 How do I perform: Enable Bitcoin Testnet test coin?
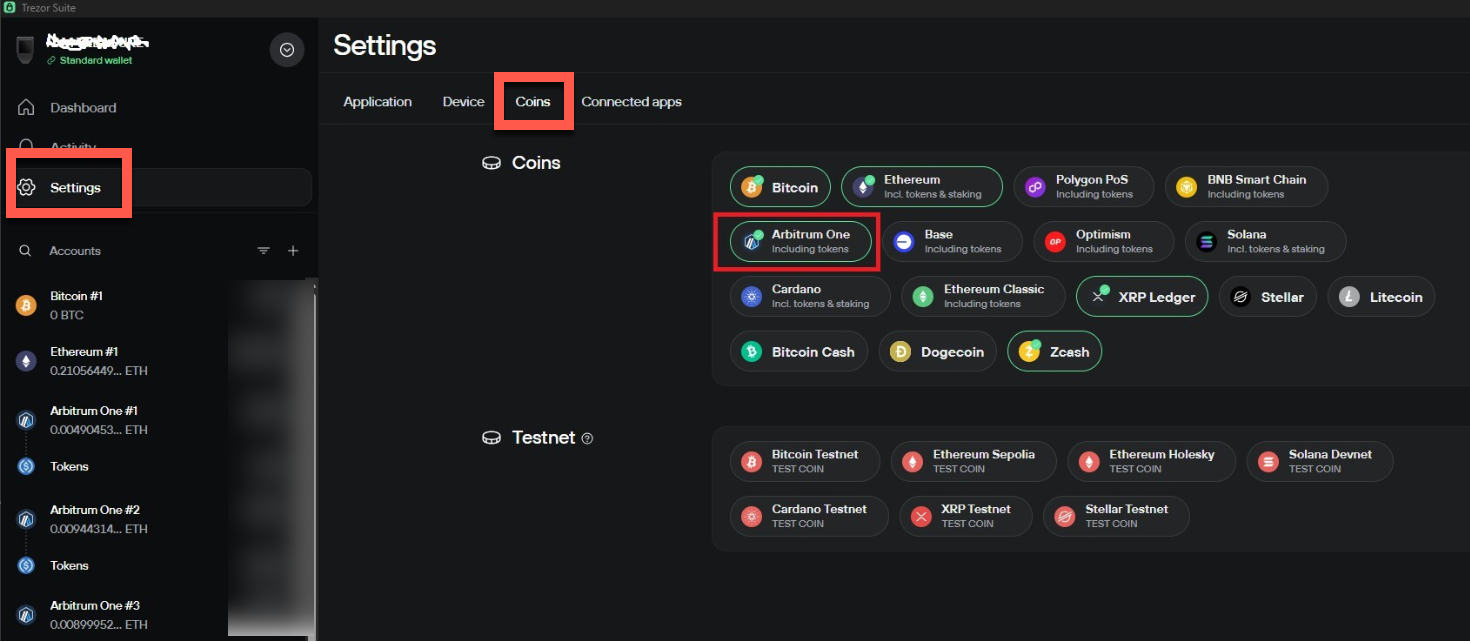(x=805, y=461)
